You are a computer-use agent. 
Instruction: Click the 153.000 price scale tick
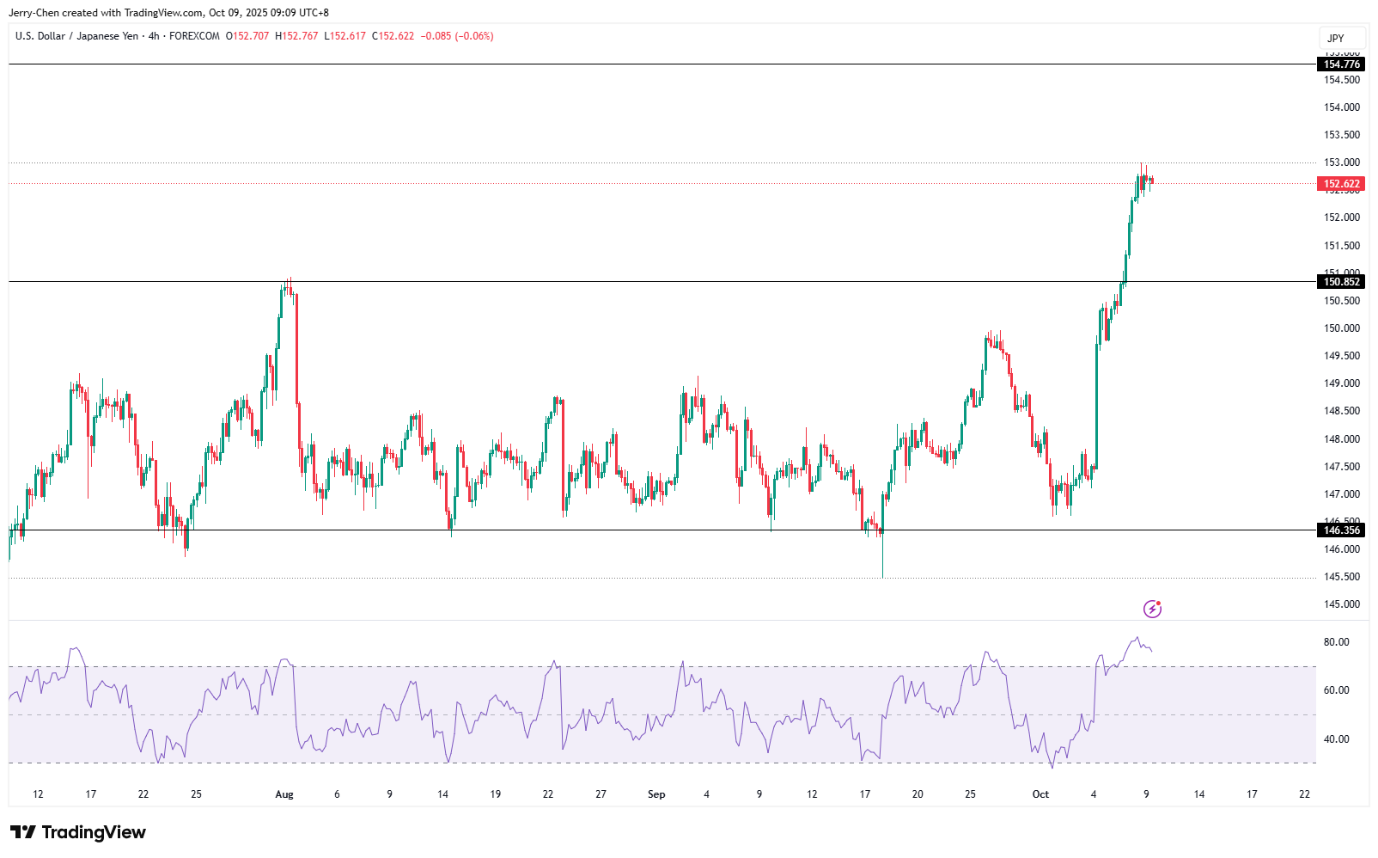click(1342, 162)
